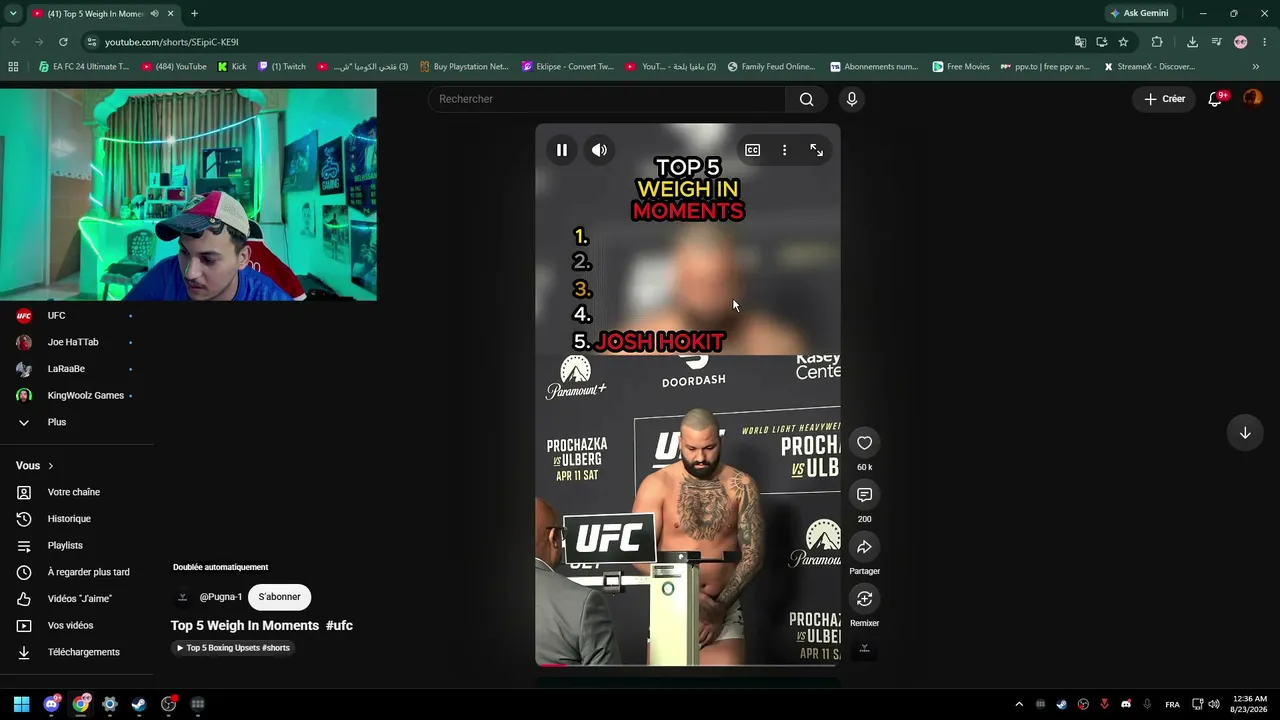Image resolution: width=1280 pixels, height=720 pixels.
Task: Open the LaRaaBe subscription channel
Action: click(x=66, y=369)
